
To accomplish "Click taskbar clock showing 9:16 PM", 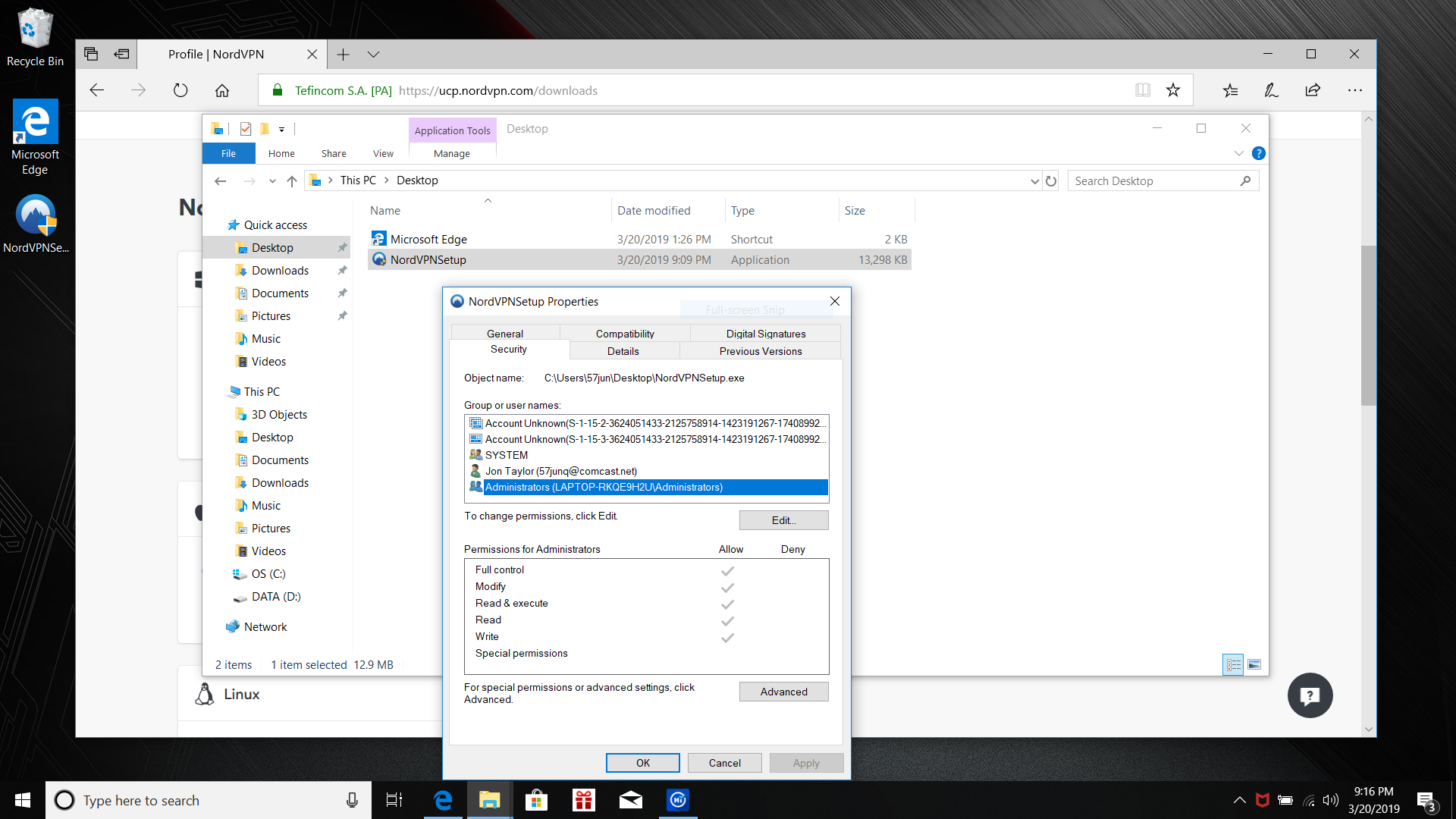I will click(1374, 800).
